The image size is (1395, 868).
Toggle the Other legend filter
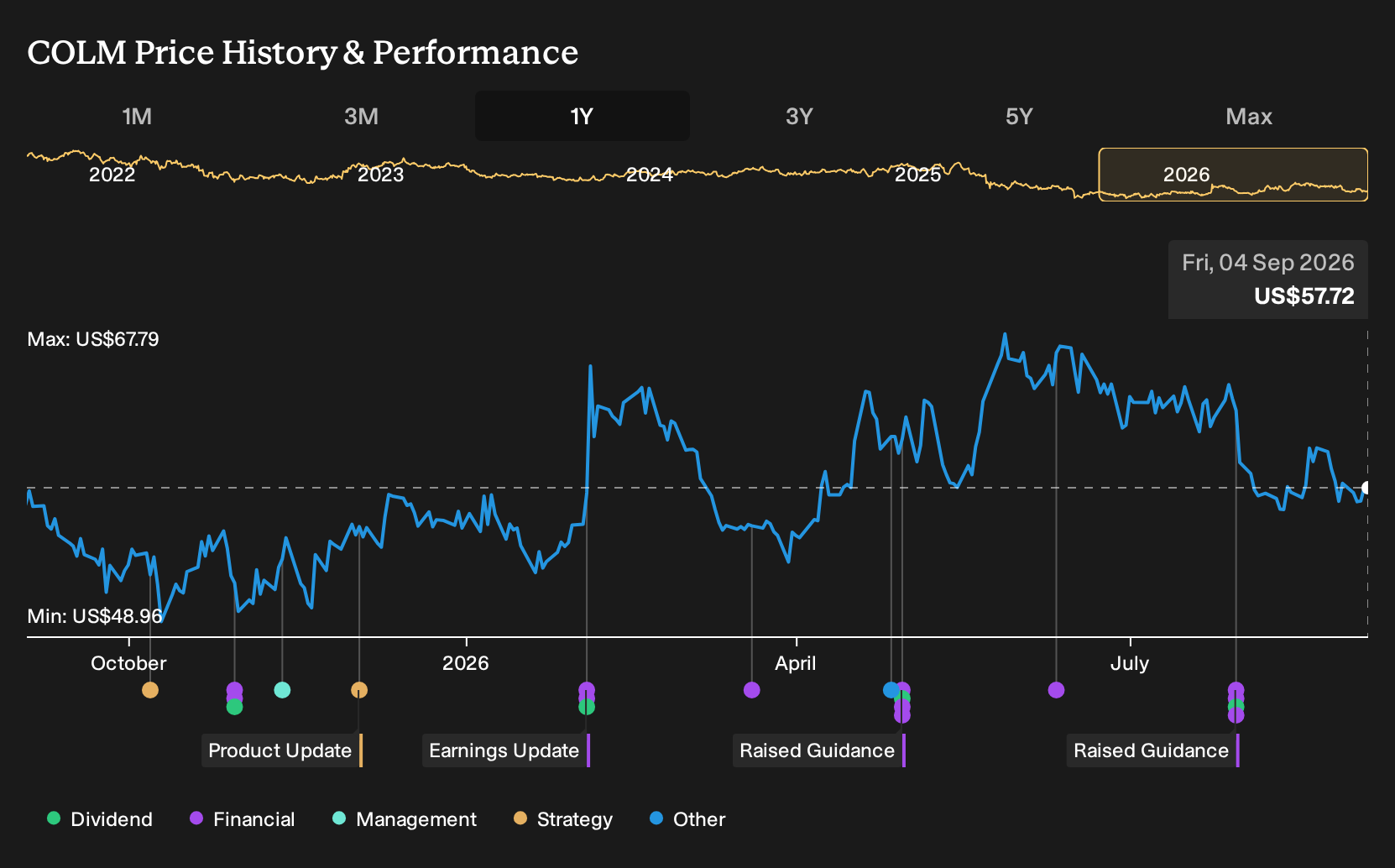tap(687, 819)
